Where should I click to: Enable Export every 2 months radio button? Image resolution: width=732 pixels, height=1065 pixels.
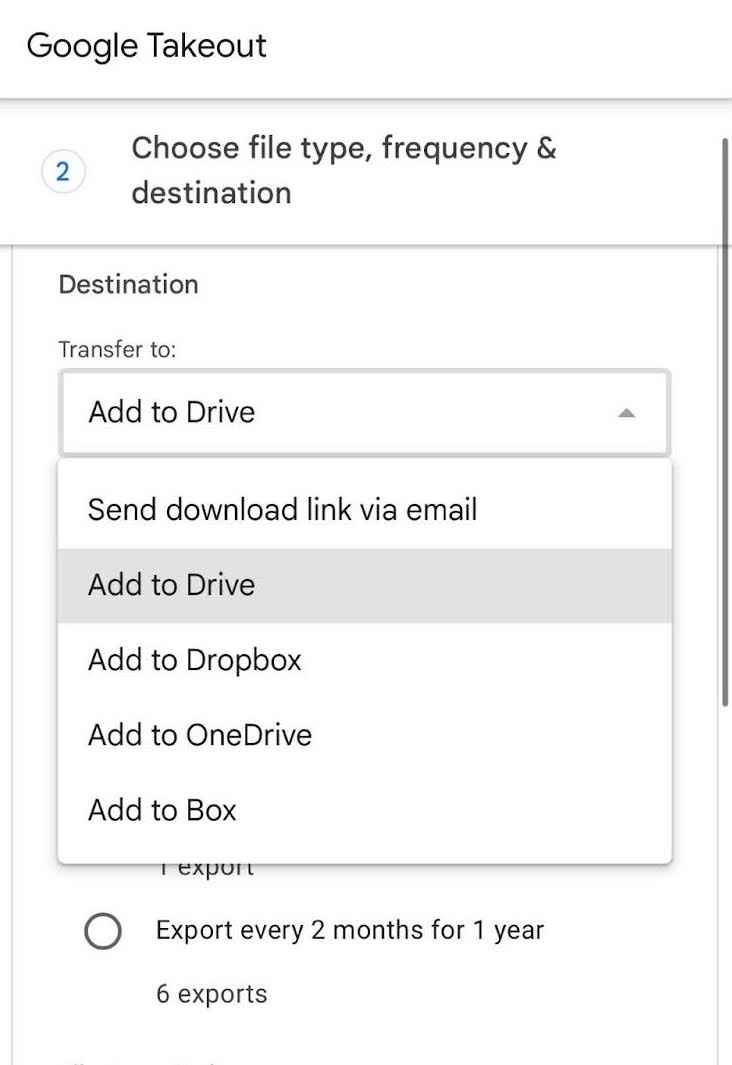coord(103,931)
